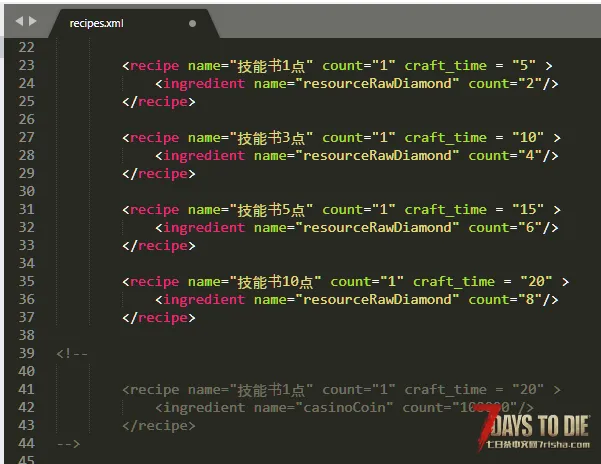Click the empty tab bar area

[406, 22]
